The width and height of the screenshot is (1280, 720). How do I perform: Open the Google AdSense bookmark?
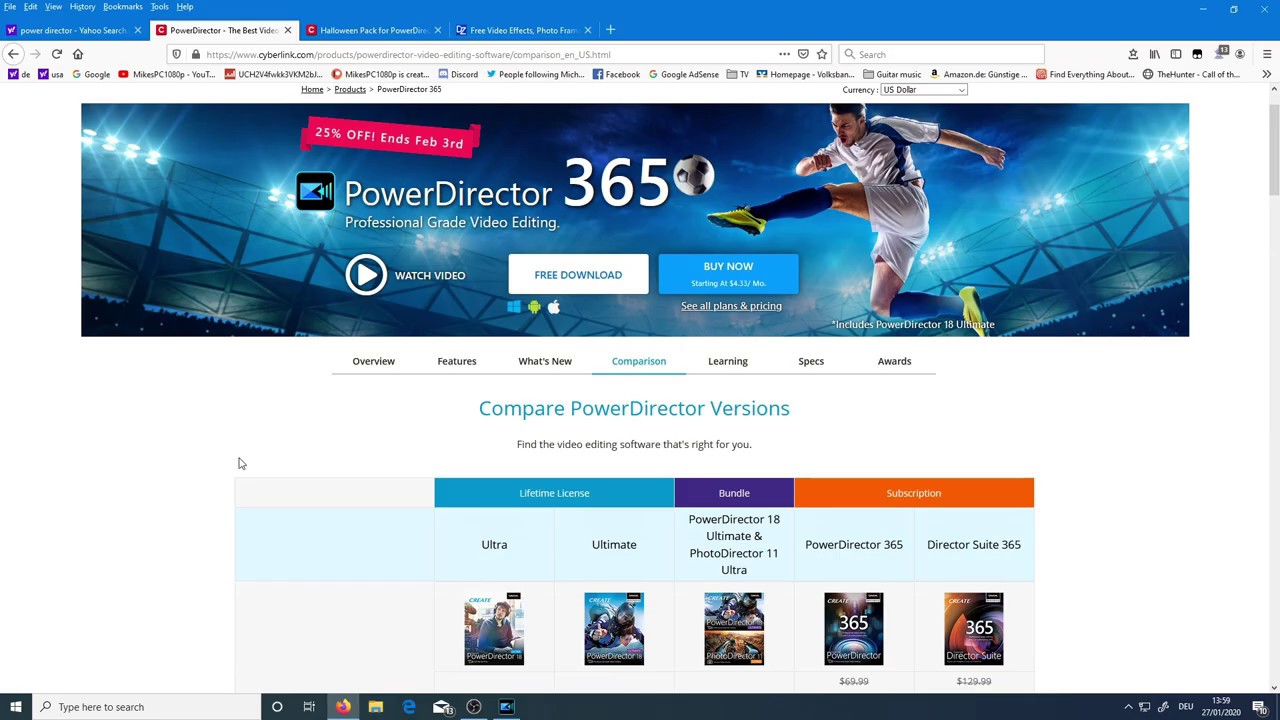[683, 74]
